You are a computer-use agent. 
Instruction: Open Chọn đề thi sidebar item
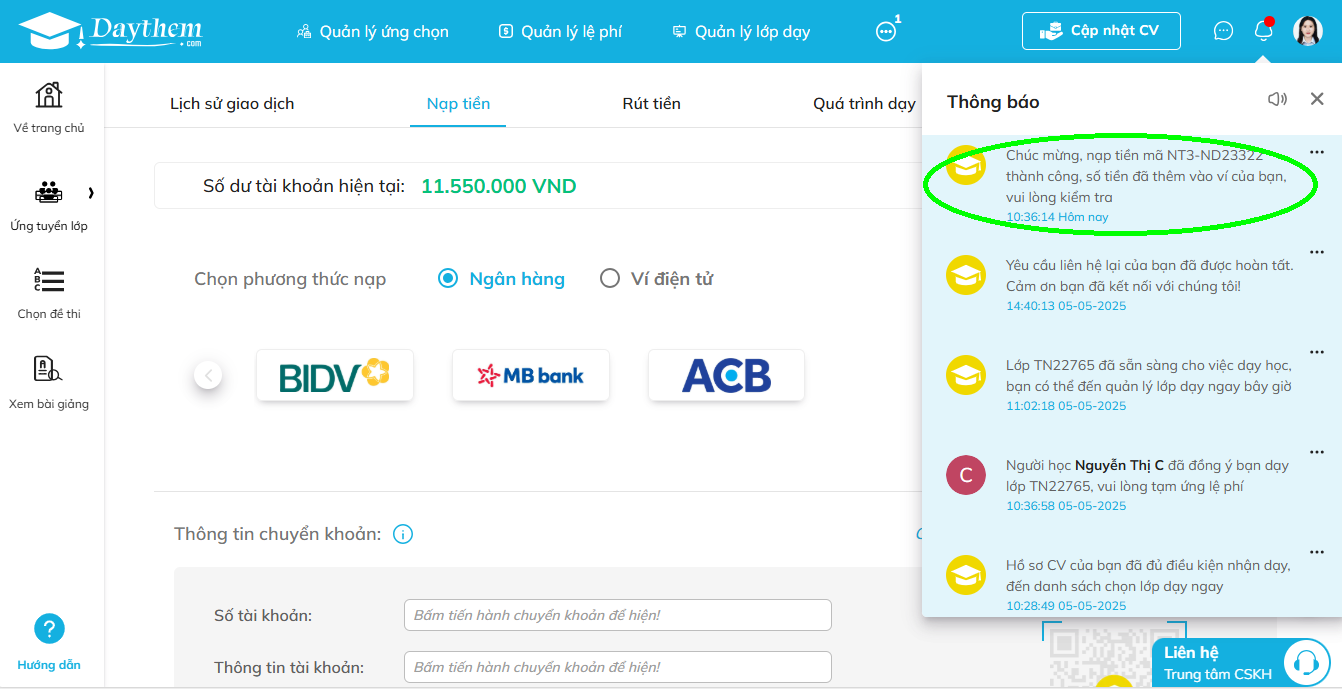[x=49, y=294]
